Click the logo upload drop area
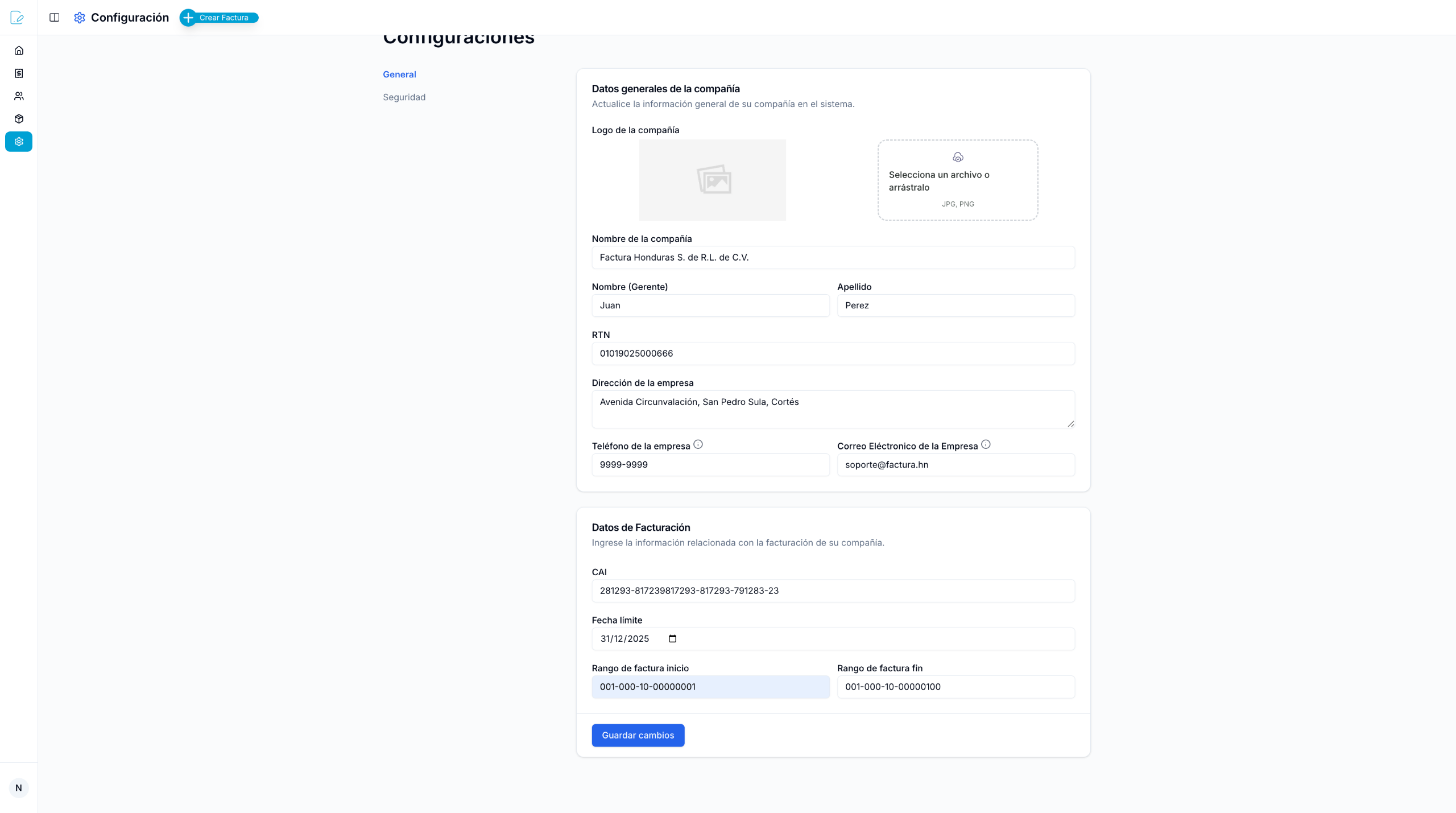The width and height of the screenshot is (1456, 813). click(x=957, y=180)
